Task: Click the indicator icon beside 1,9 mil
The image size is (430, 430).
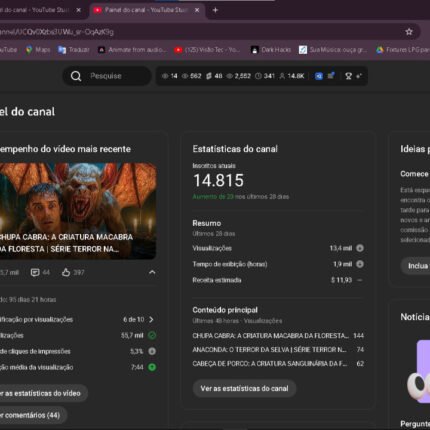Action: point(360,264)
